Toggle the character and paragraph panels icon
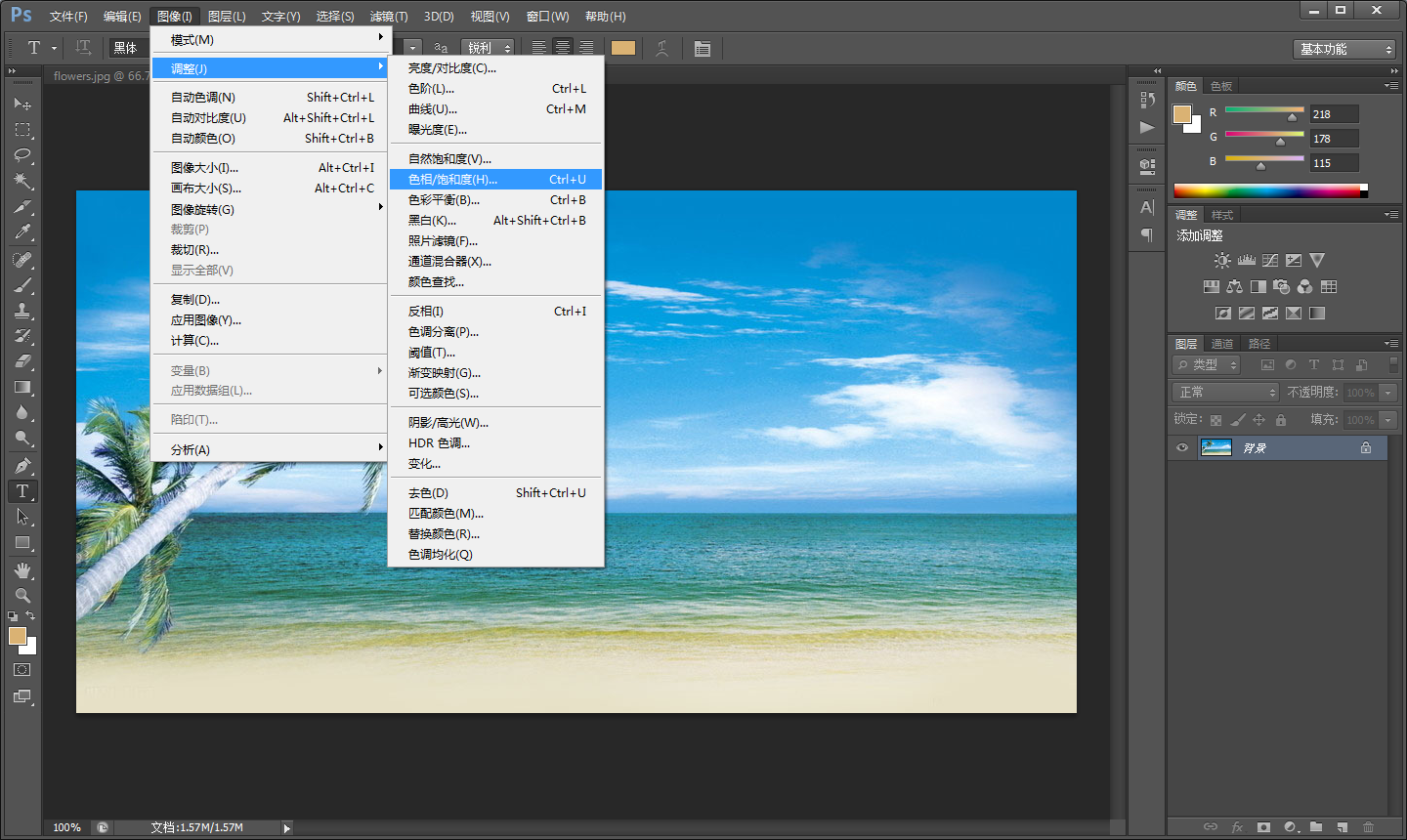 click(703, 48)
